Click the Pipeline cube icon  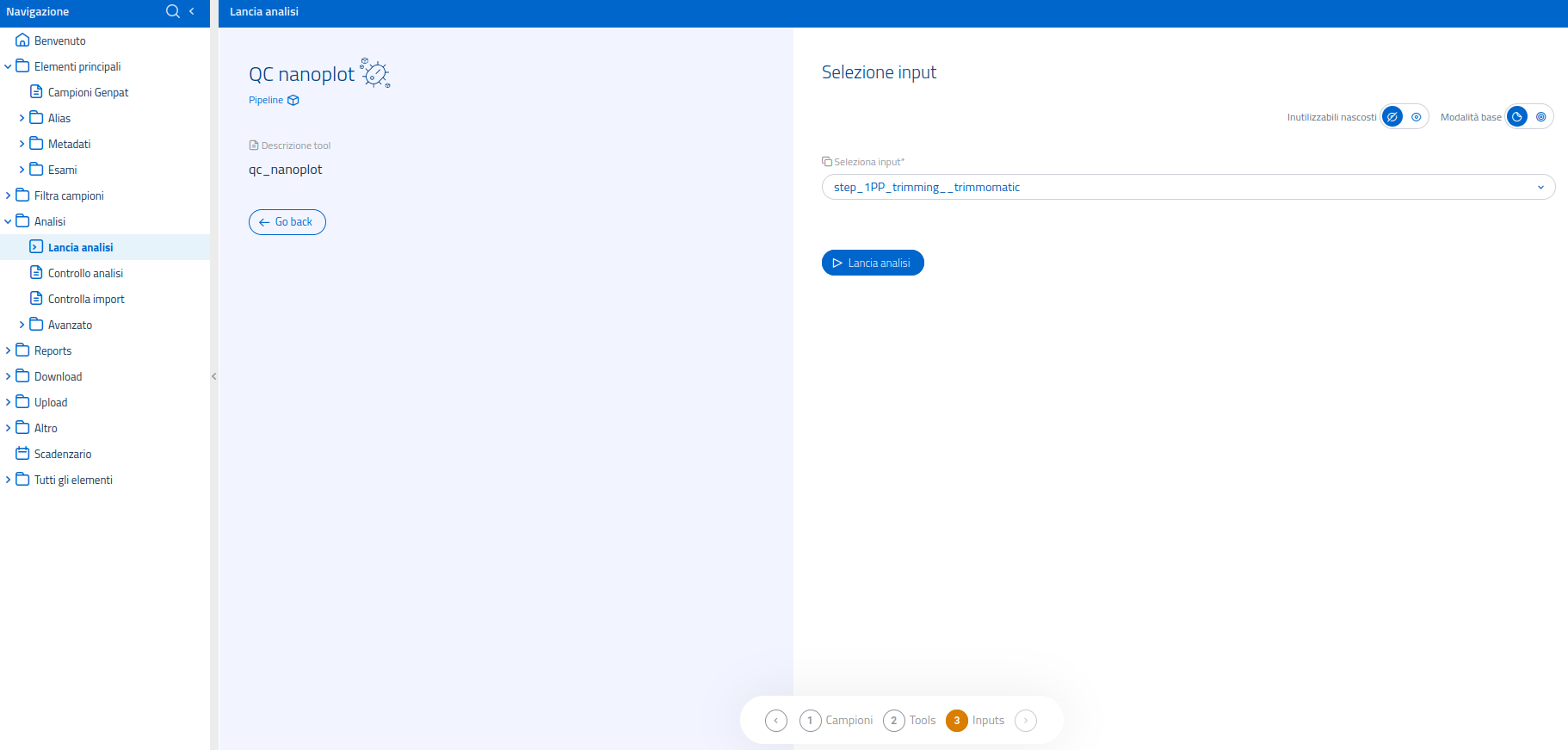(x=293, y=101)
